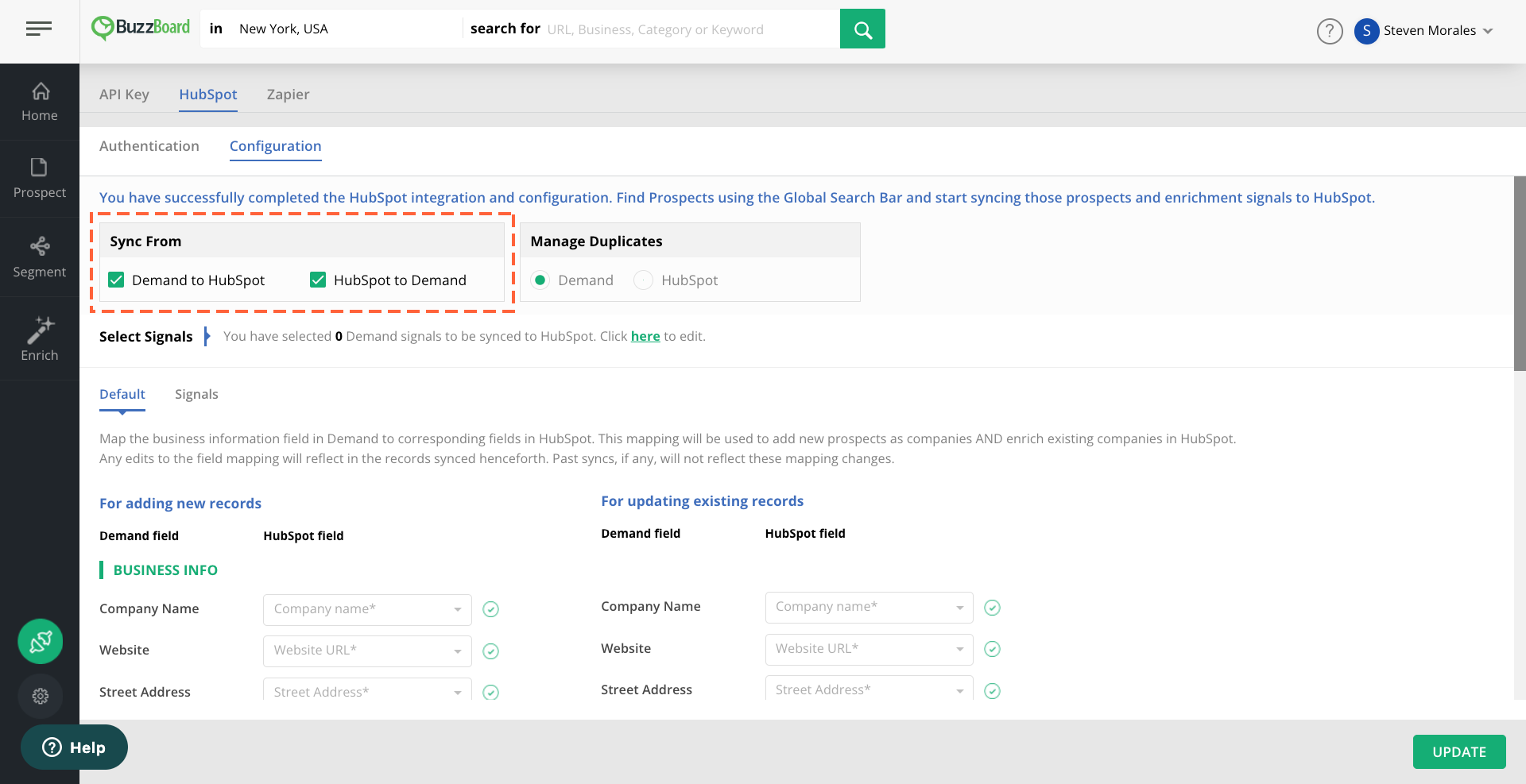The image size is (1526, 784).
Task: Click the 'For updating existing records' heading
Action: pyautogui.click(x=703, y=501)
